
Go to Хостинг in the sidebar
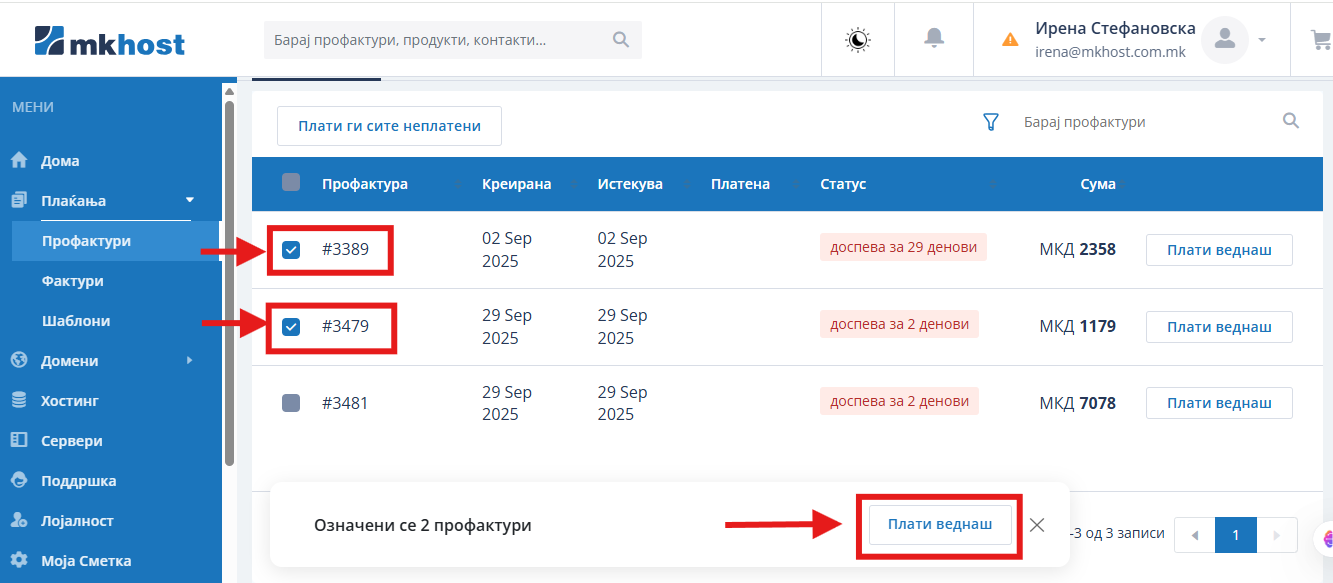(x=69, y=401)
